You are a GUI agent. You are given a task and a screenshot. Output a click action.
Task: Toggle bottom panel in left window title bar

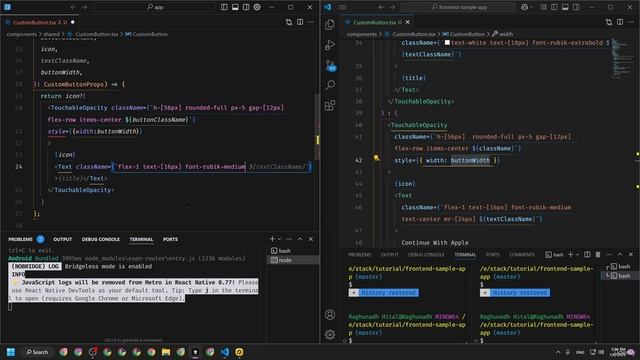pyautogui.click(x=235, y=7)
